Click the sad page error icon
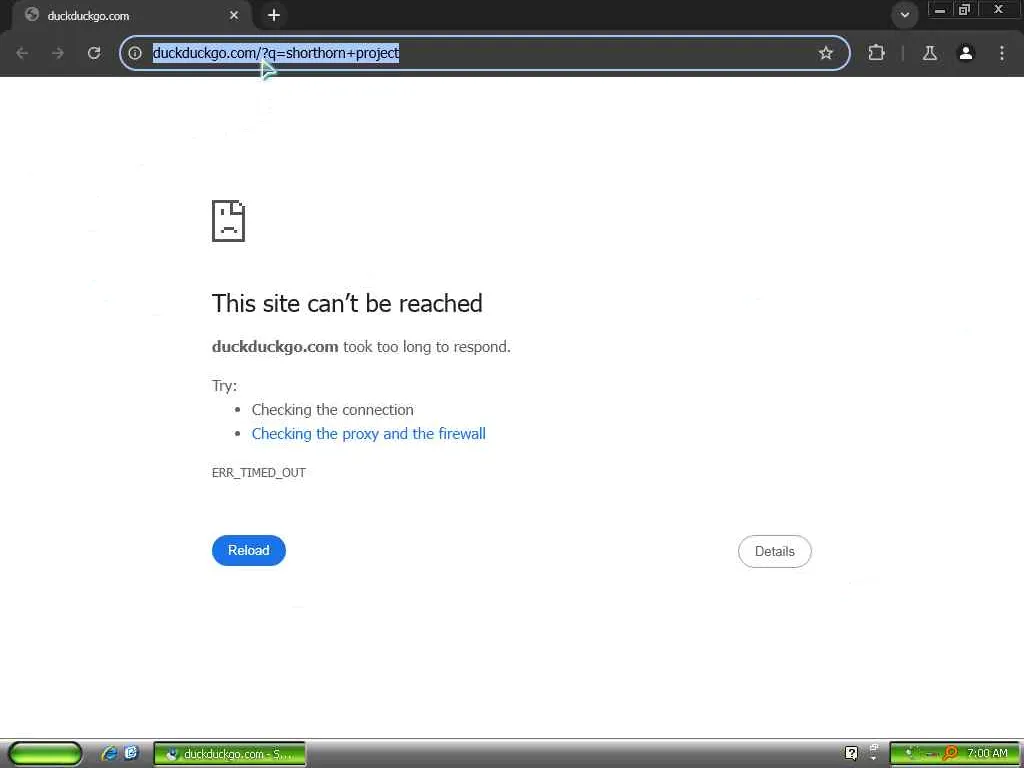Viewport: 1024px width, 768px height. pyautogui.click(x=229, y=221)
